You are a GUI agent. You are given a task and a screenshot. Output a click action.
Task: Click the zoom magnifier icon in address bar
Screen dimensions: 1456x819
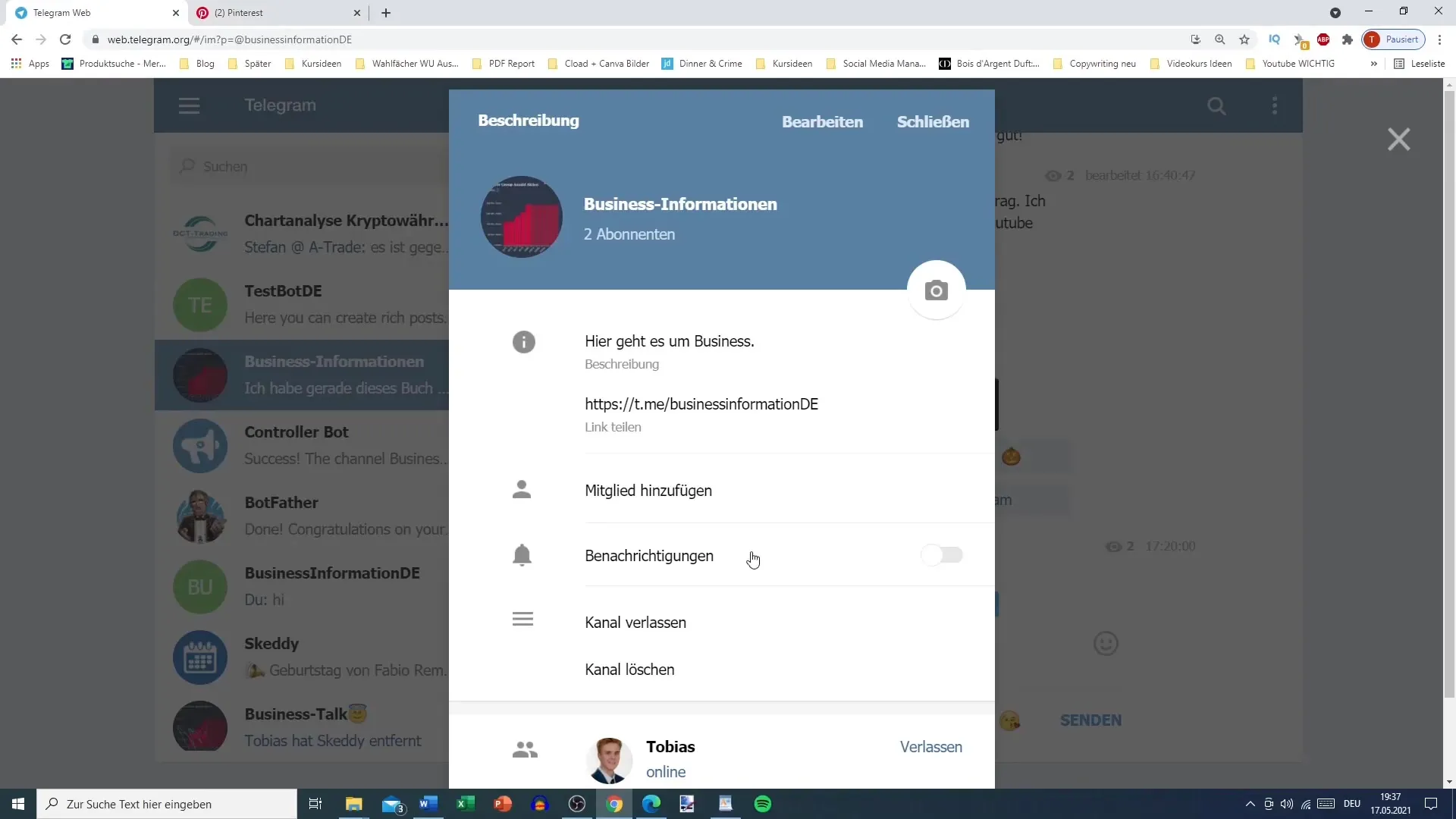tap(1220, 39)
